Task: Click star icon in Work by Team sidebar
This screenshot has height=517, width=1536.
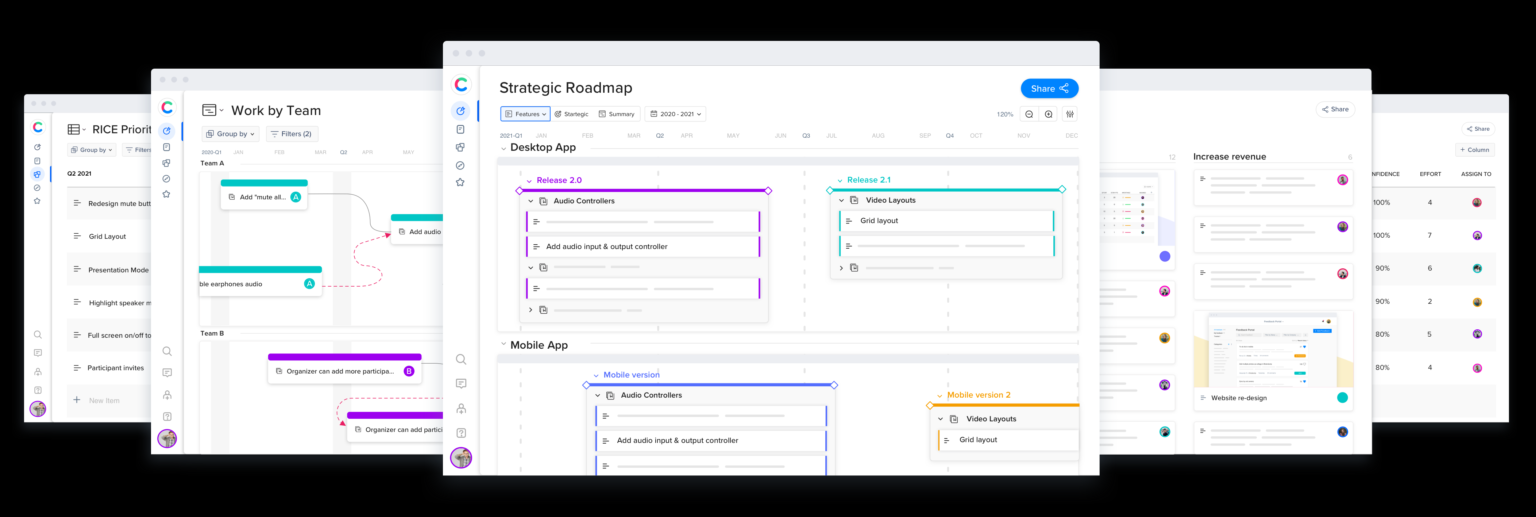Action: click(x=167, y=194)
